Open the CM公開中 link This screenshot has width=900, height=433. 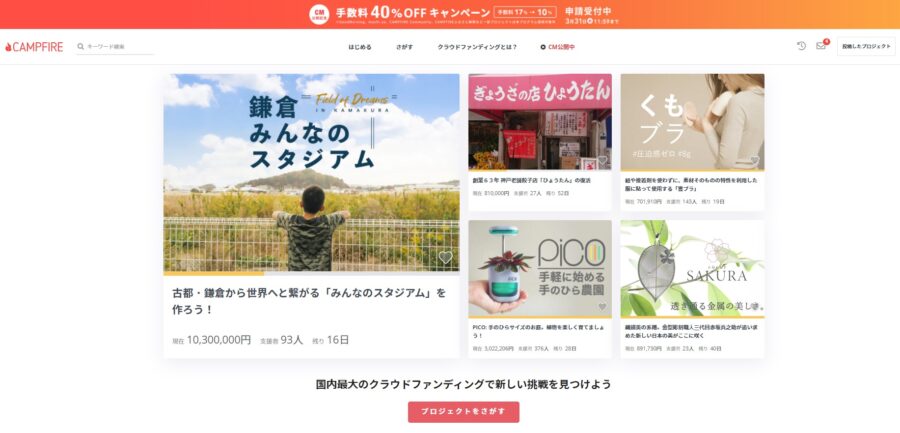click(557, 47)
